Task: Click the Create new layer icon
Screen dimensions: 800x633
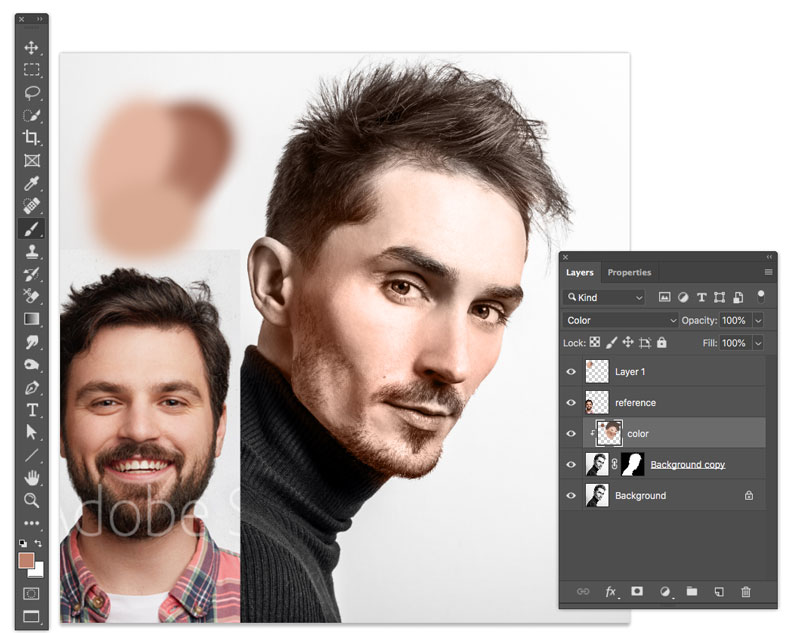Action: [x=719, y=591]
